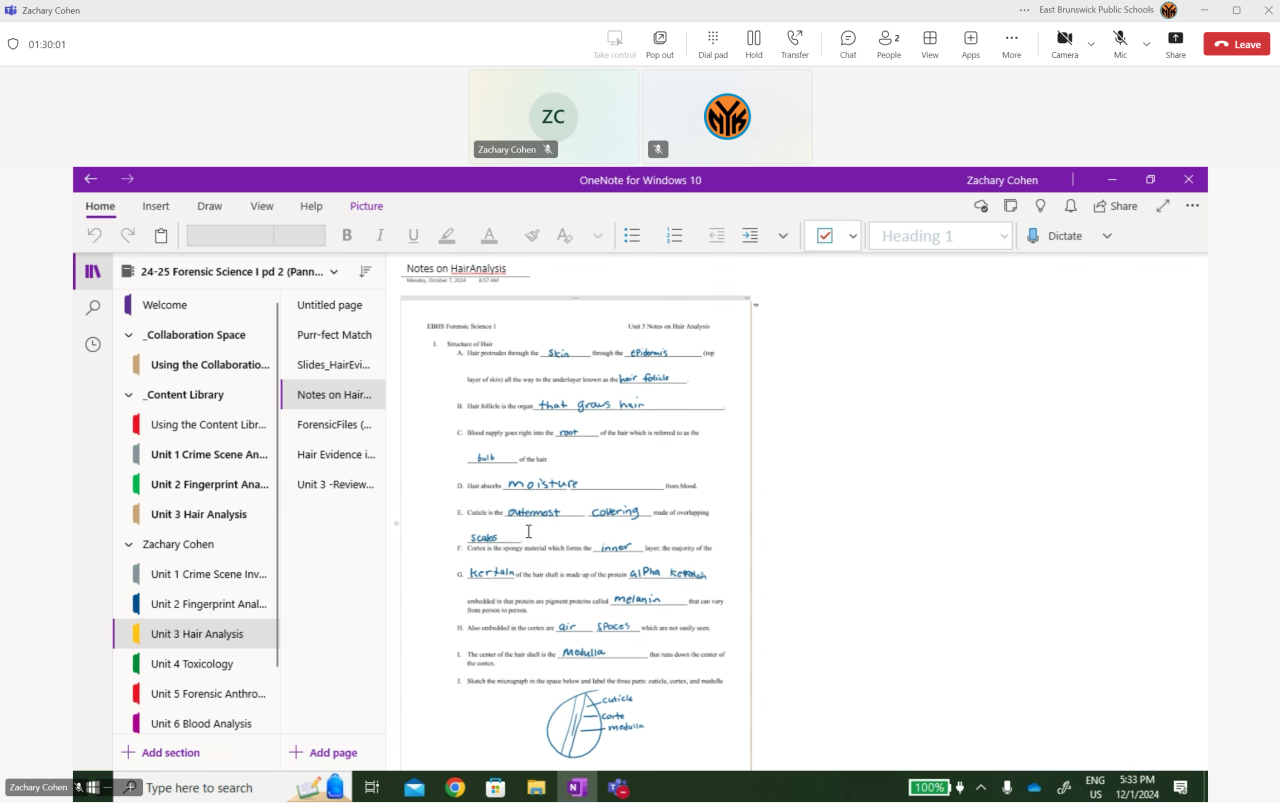Image resolution: width=1280 pixels, height=803 pixels.
Task: Show the notebooks navigation pane
Action: [93, 271]
